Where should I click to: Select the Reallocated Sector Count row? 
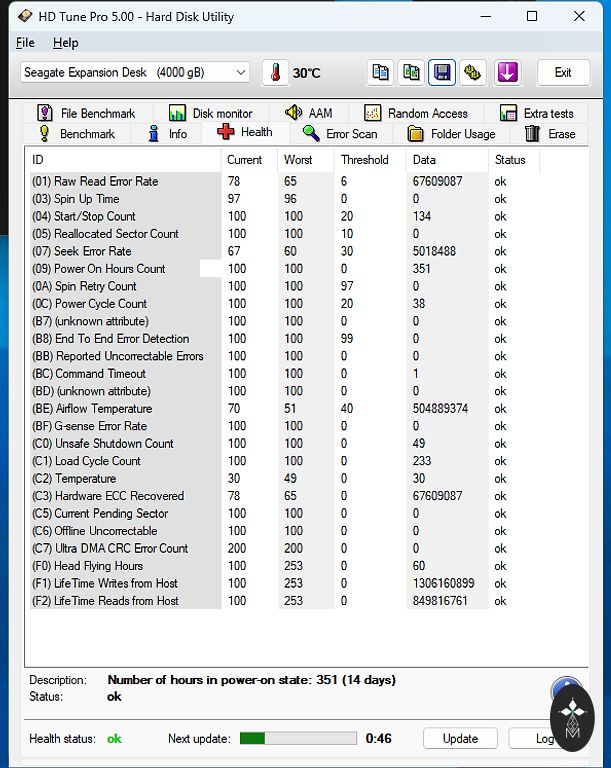116,234
